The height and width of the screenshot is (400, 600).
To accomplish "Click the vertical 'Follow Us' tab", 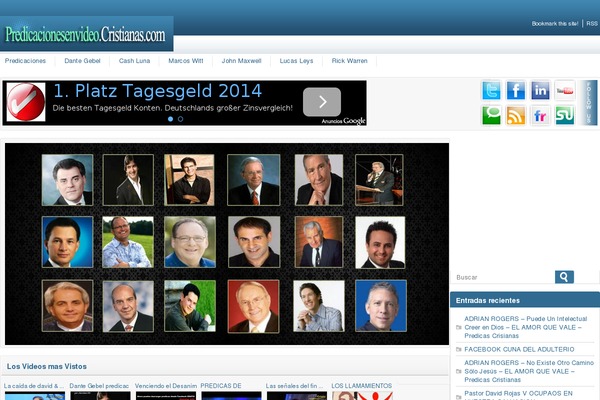I will point(589,102).
